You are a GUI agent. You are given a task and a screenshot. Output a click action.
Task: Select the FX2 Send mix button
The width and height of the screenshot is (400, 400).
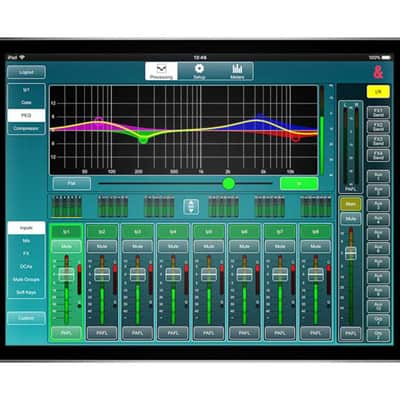378,127
